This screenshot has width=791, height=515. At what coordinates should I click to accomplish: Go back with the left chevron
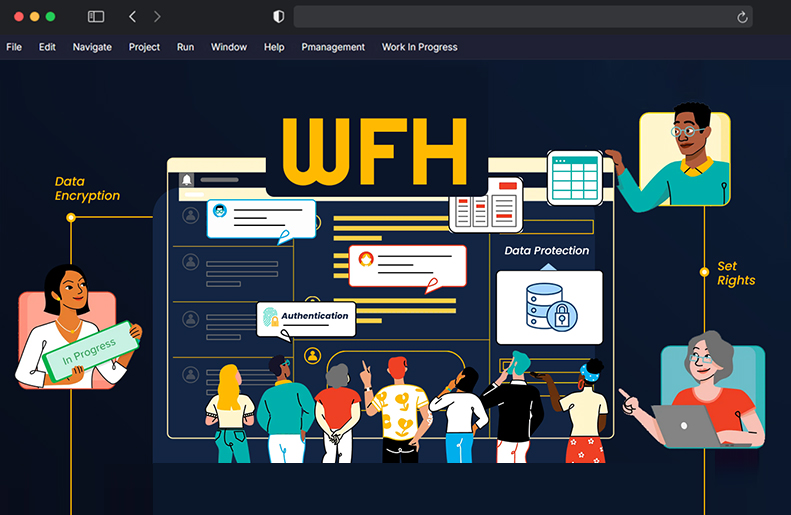(132, 17)
